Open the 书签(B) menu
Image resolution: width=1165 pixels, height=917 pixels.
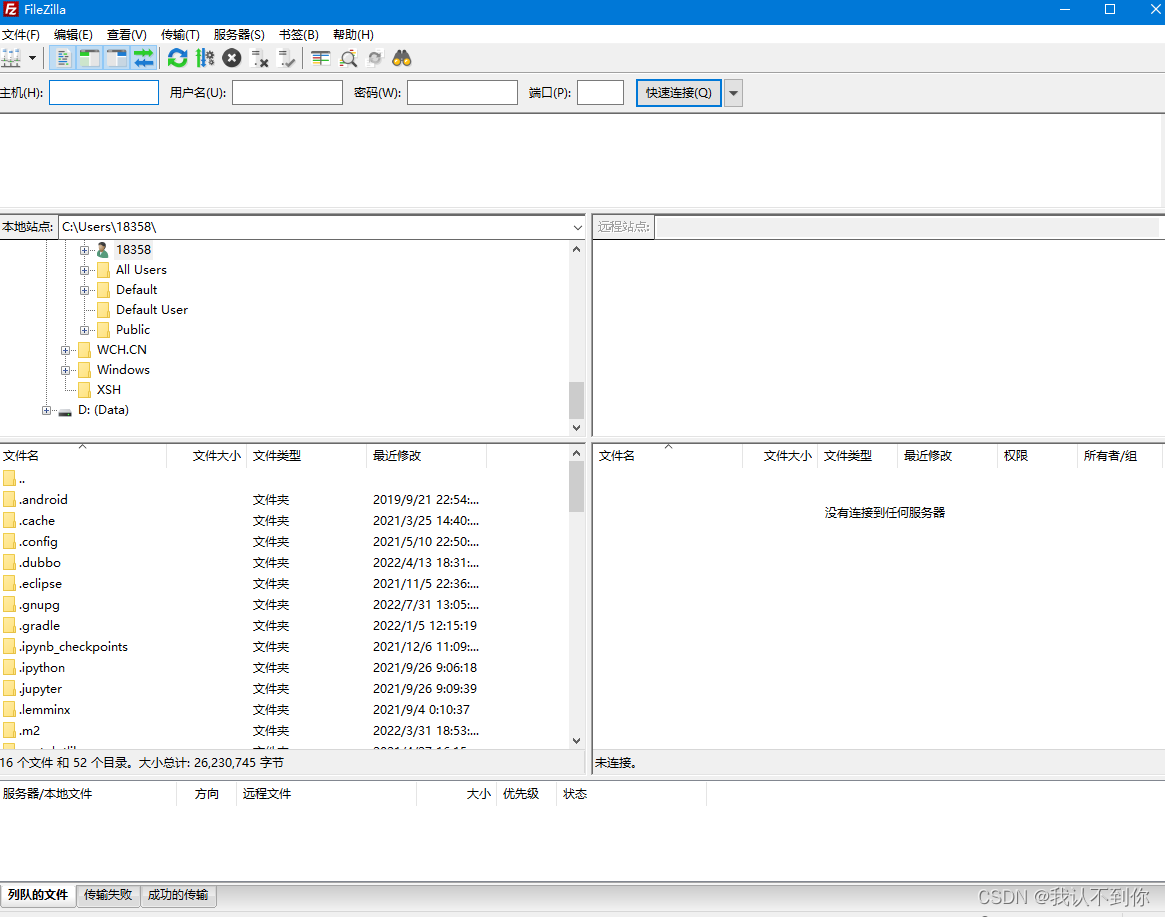click(x=299, y=35)
